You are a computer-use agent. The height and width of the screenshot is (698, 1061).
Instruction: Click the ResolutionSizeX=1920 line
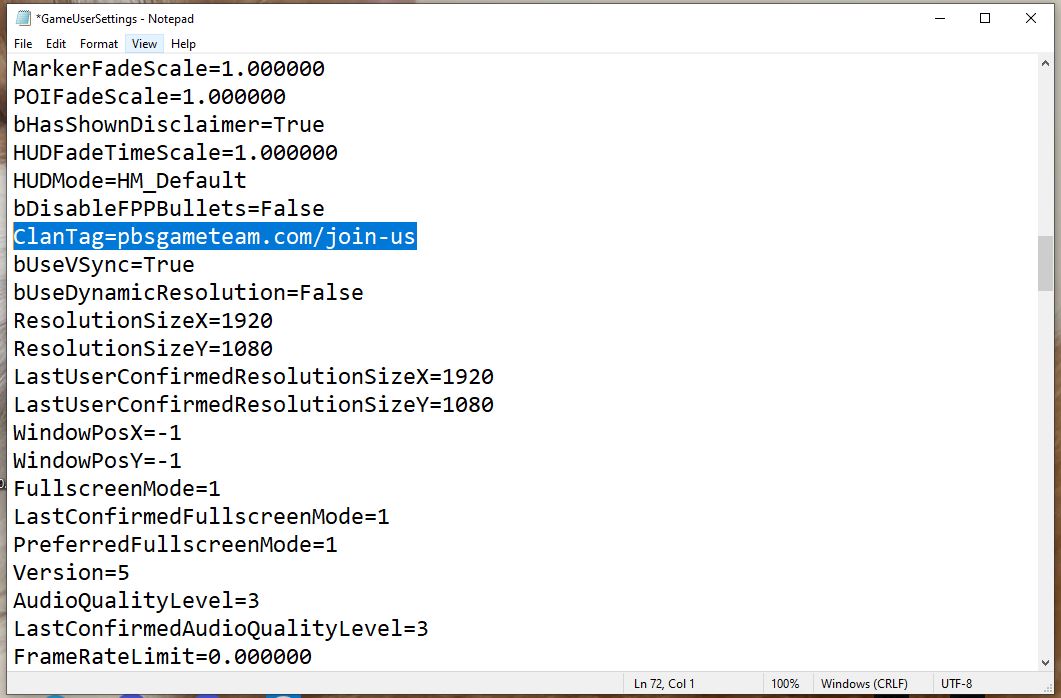click(143, 321)
